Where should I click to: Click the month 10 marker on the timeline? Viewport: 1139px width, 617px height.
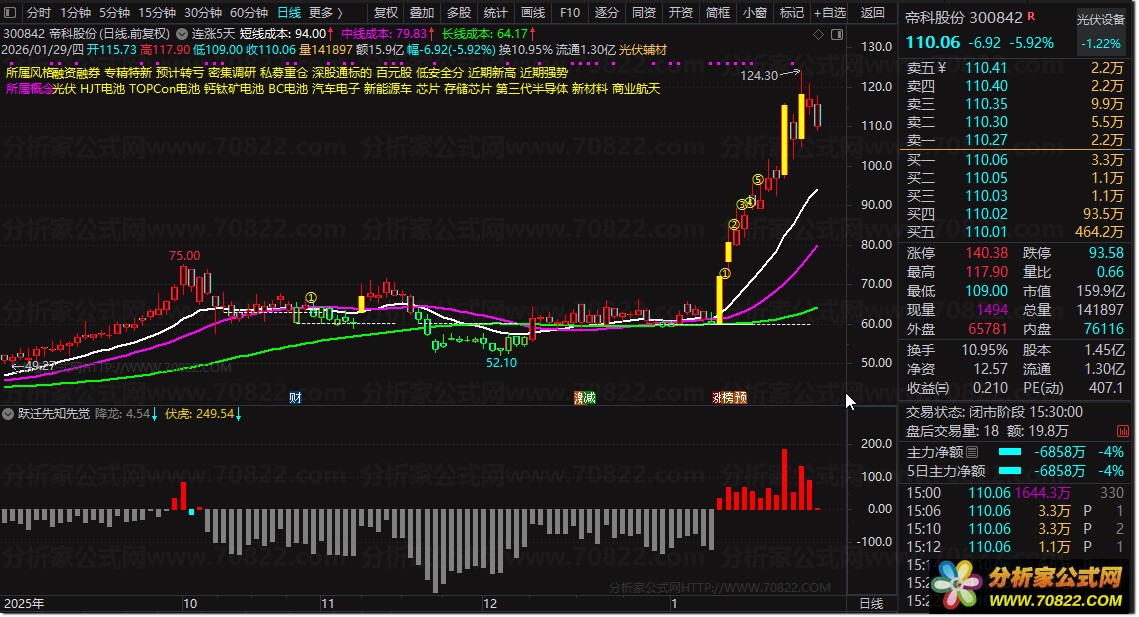190,603
